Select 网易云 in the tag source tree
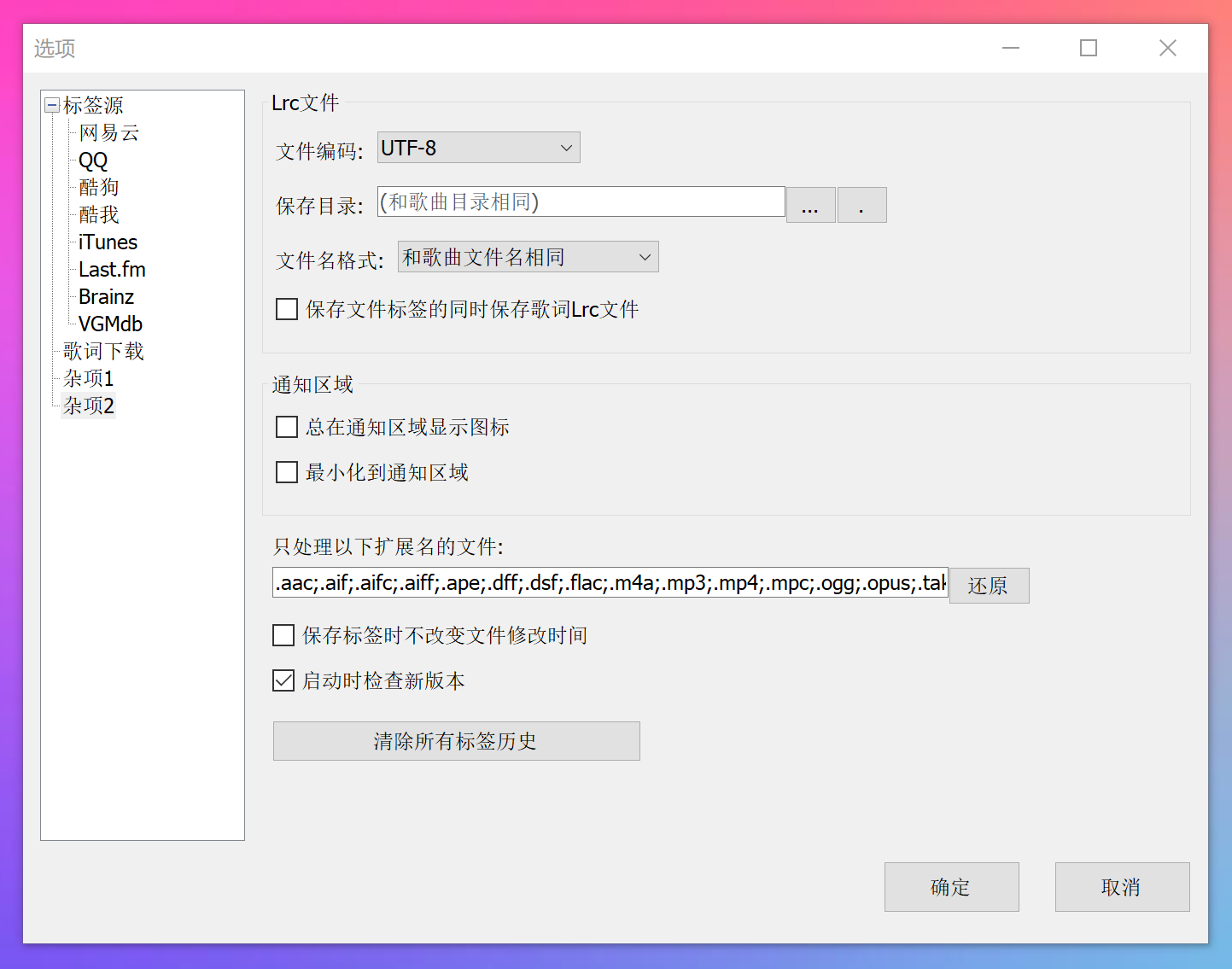This screenshot has width=1232, height=969. pos(108,133)
